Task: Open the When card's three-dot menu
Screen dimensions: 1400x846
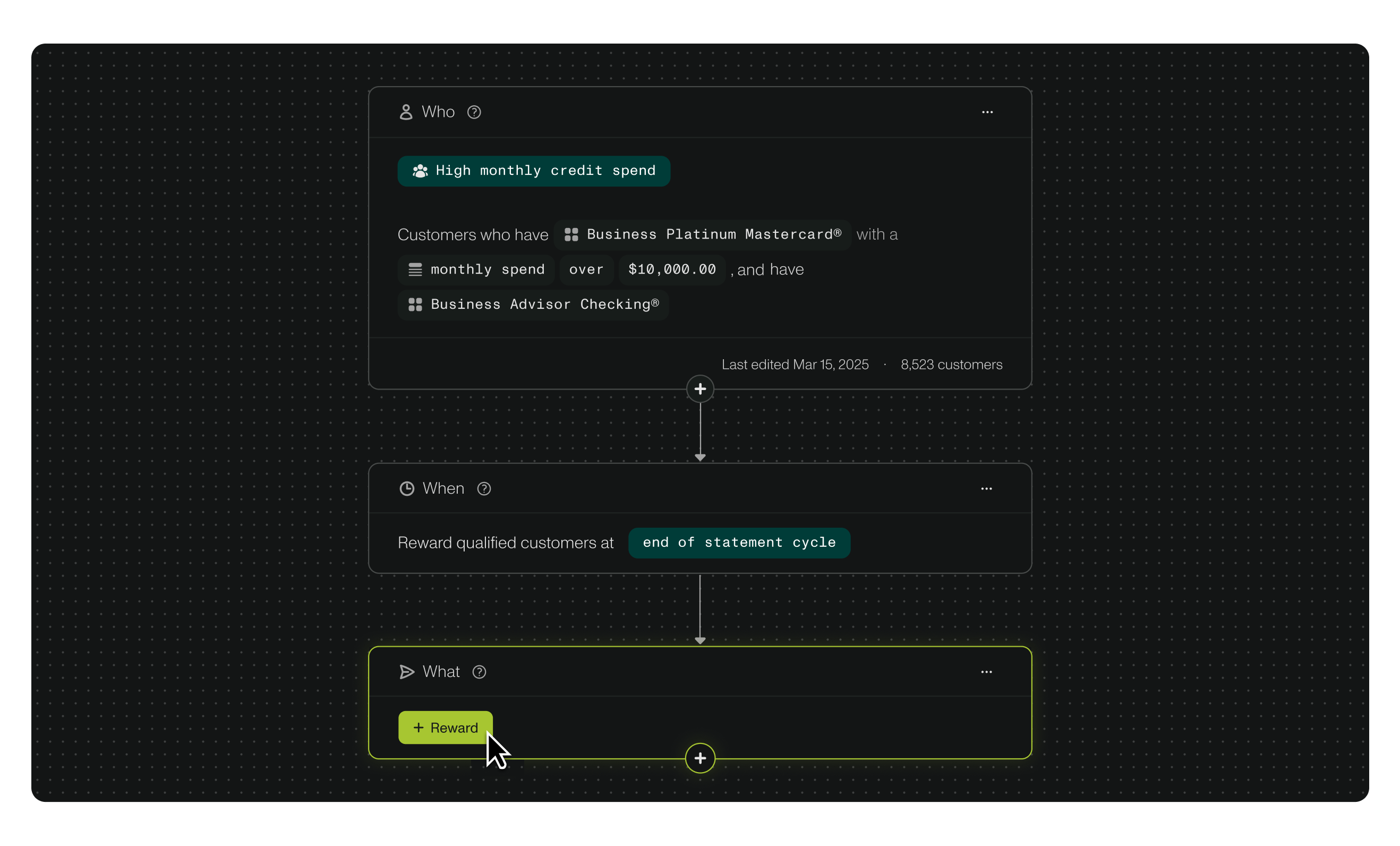Action: 986,488
